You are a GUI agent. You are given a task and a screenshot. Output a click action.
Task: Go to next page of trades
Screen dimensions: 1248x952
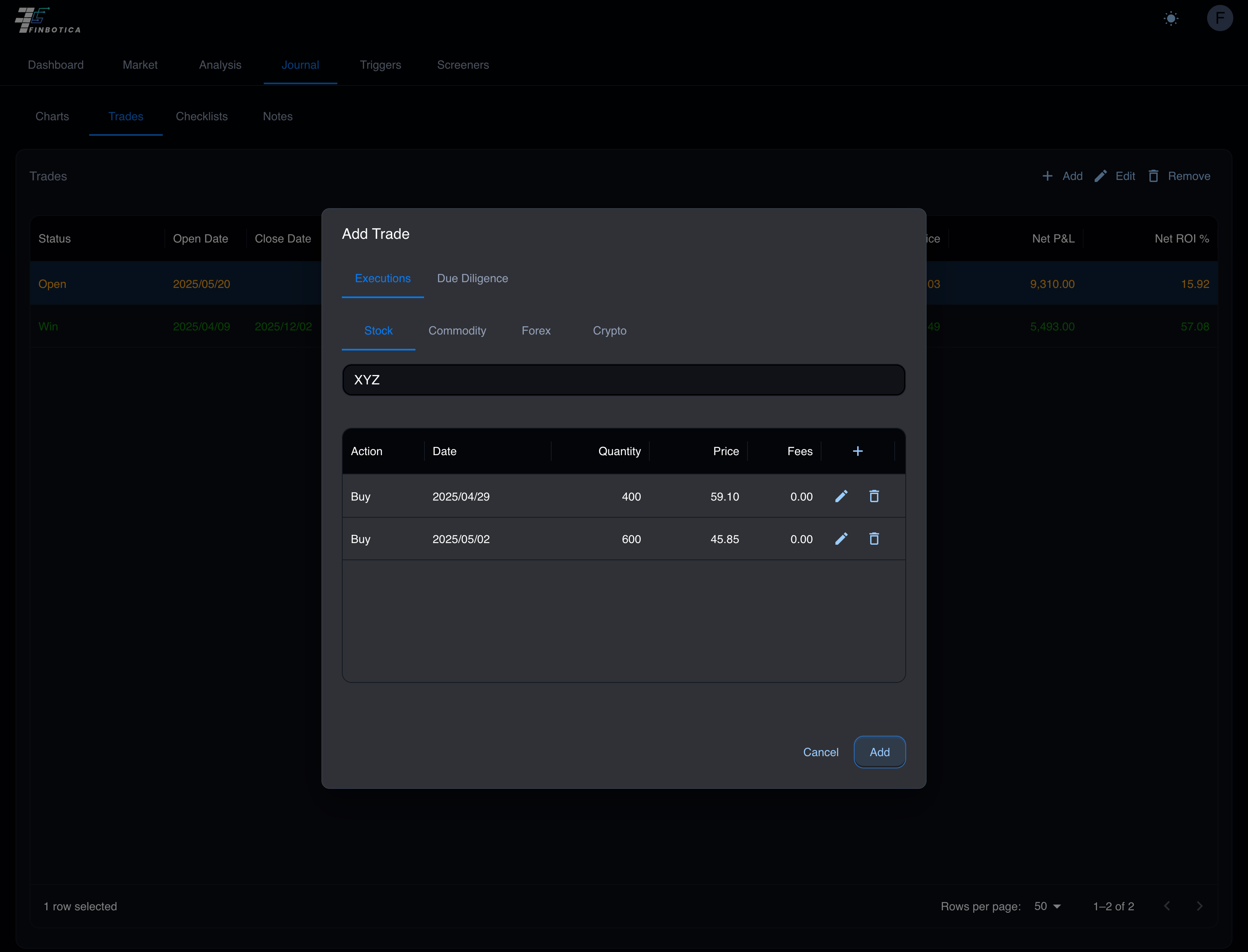tap(1199, 906)
